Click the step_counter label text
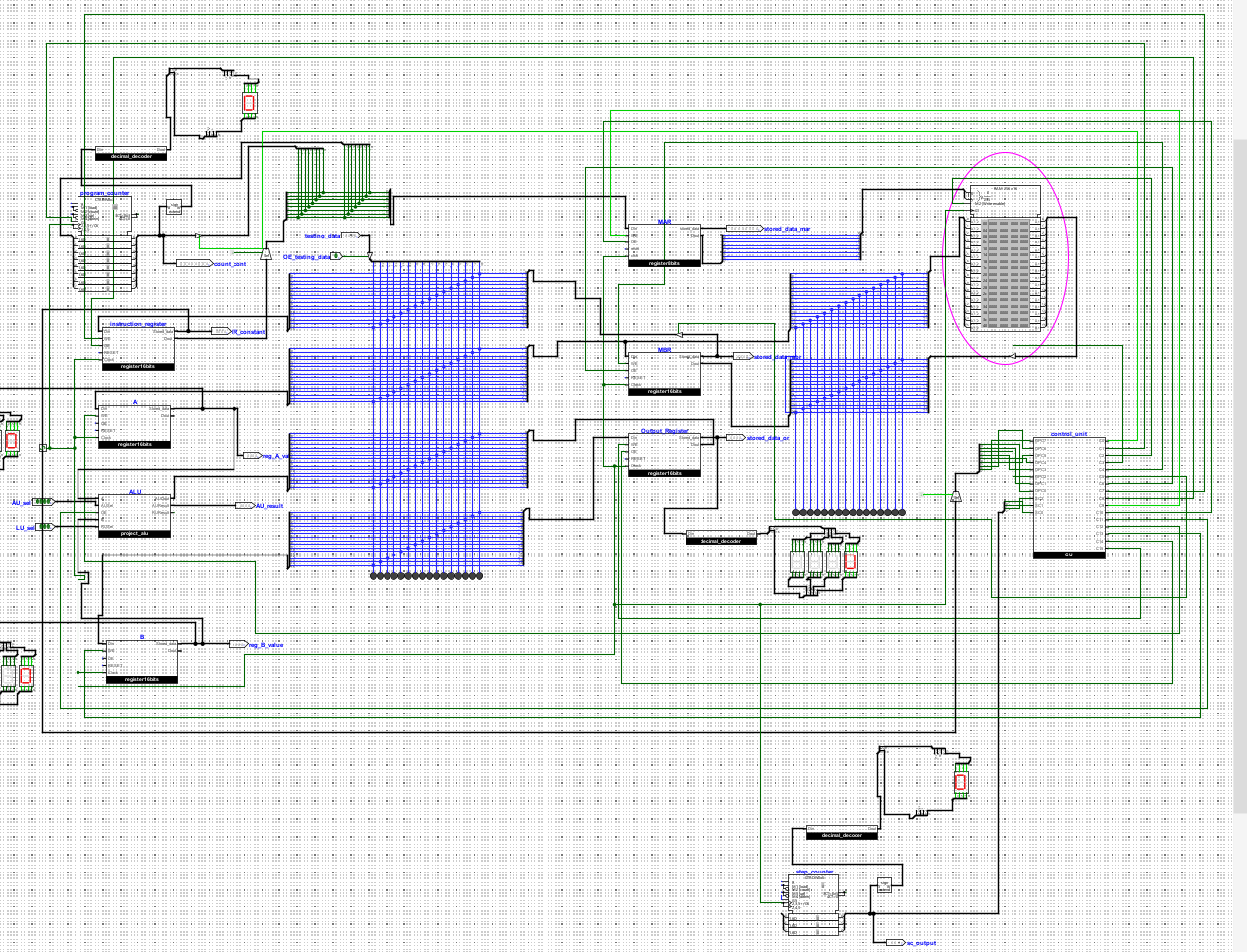This screenshot has width=1247, height=952. pyautogui.click(x=815, y=872)
